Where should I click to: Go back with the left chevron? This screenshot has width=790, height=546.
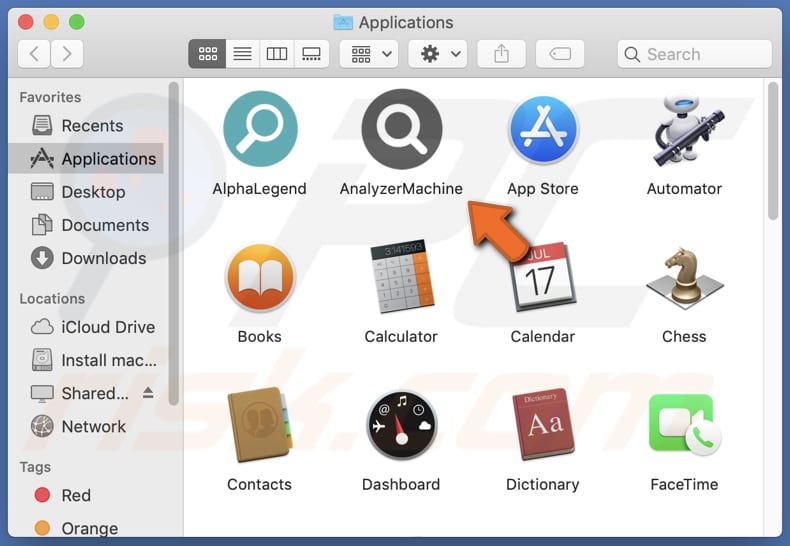[34, 54]
